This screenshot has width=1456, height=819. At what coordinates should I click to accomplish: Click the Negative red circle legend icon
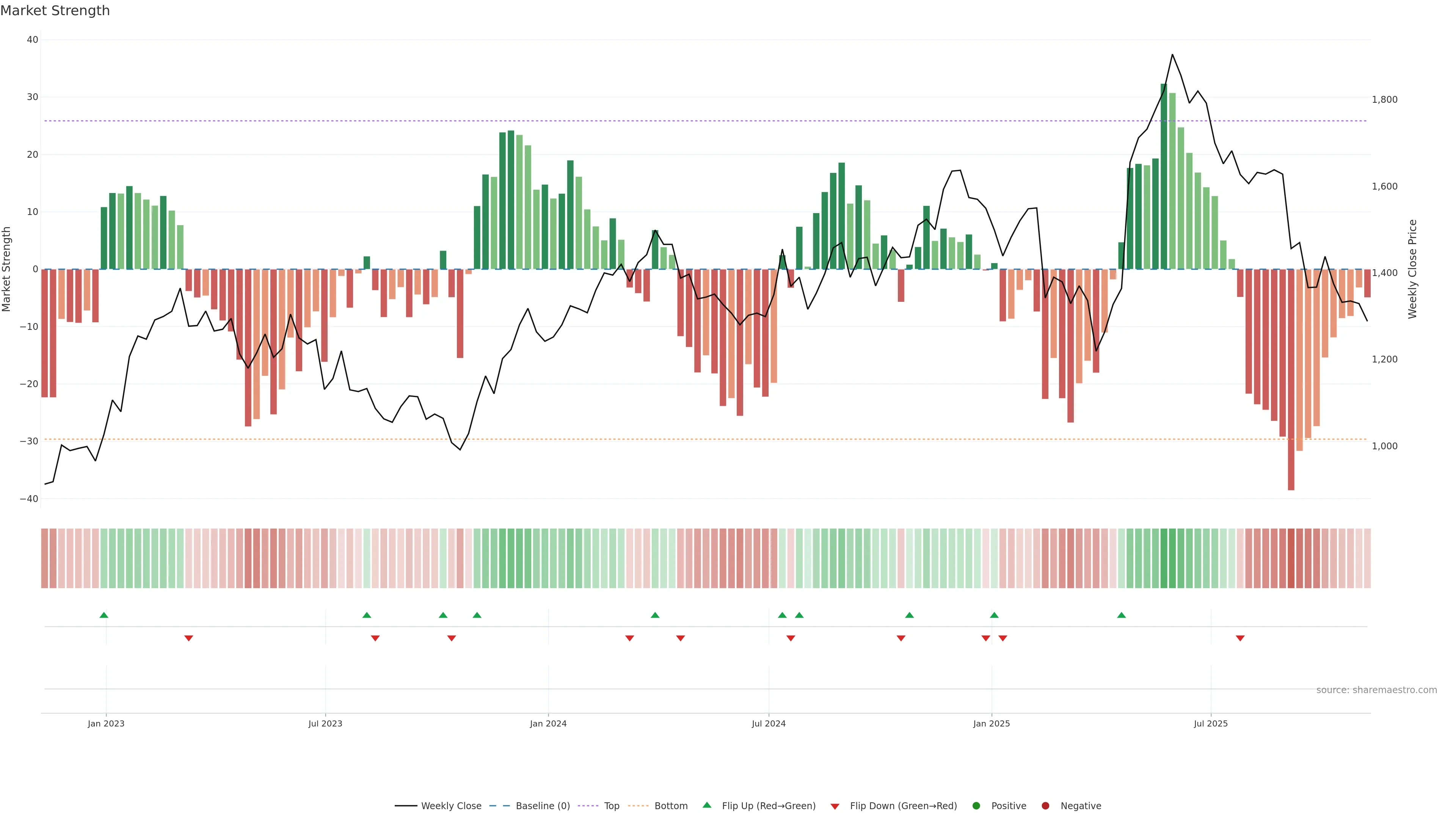(x=1045, y=806)
